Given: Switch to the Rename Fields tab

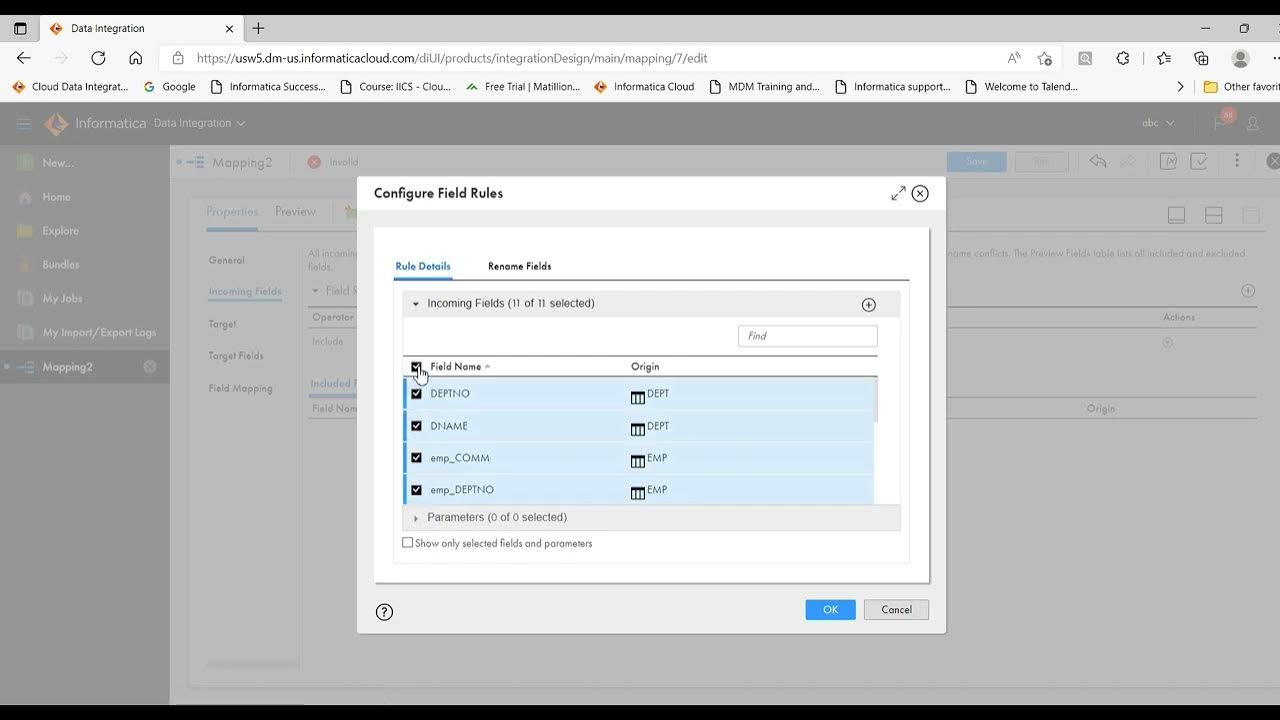Looking at the screenshot, I should (519, 266).
